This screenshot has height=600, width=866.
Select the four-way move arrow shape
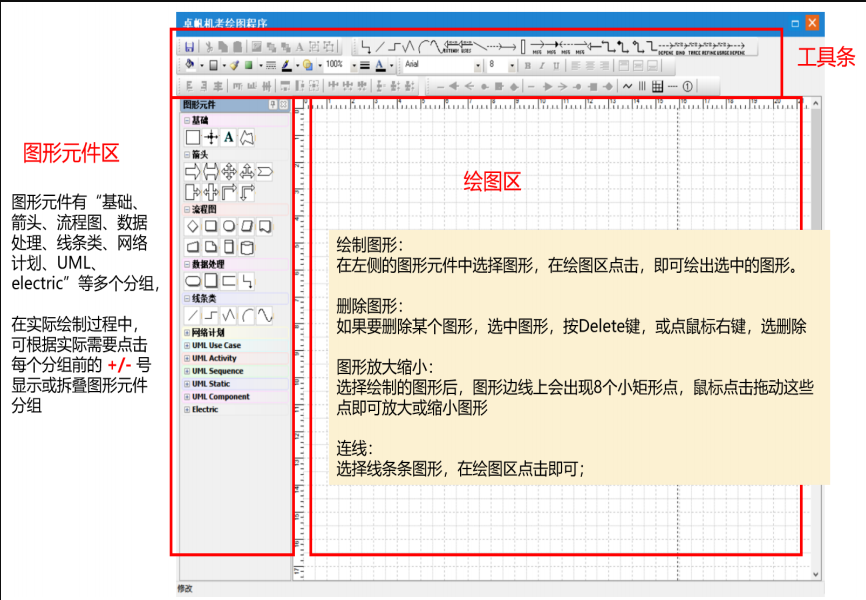pyautogui.click(x=227, y=169)
